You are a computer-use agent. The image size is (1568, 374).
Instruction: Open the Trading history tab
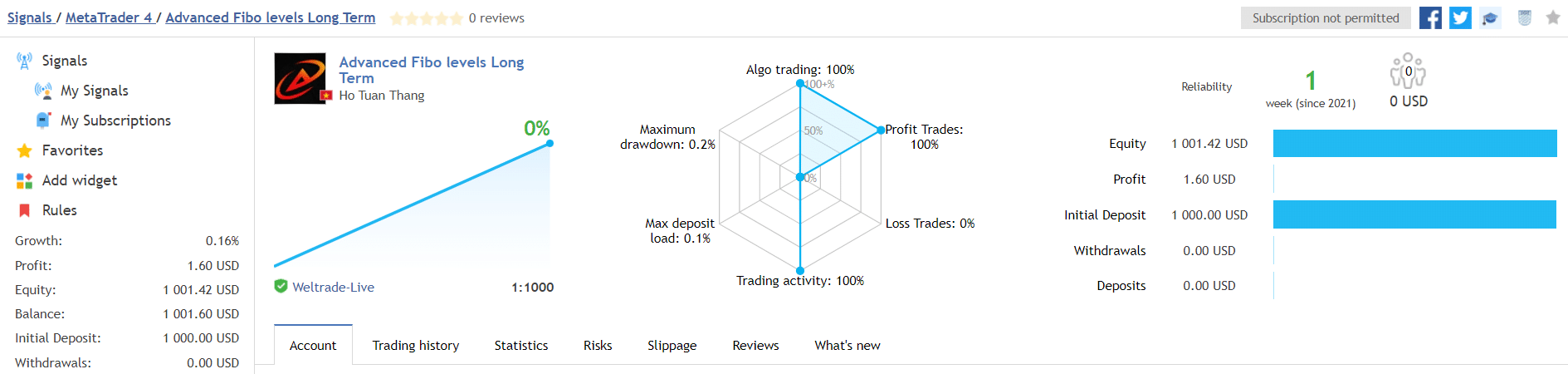[x=416, y=346]
